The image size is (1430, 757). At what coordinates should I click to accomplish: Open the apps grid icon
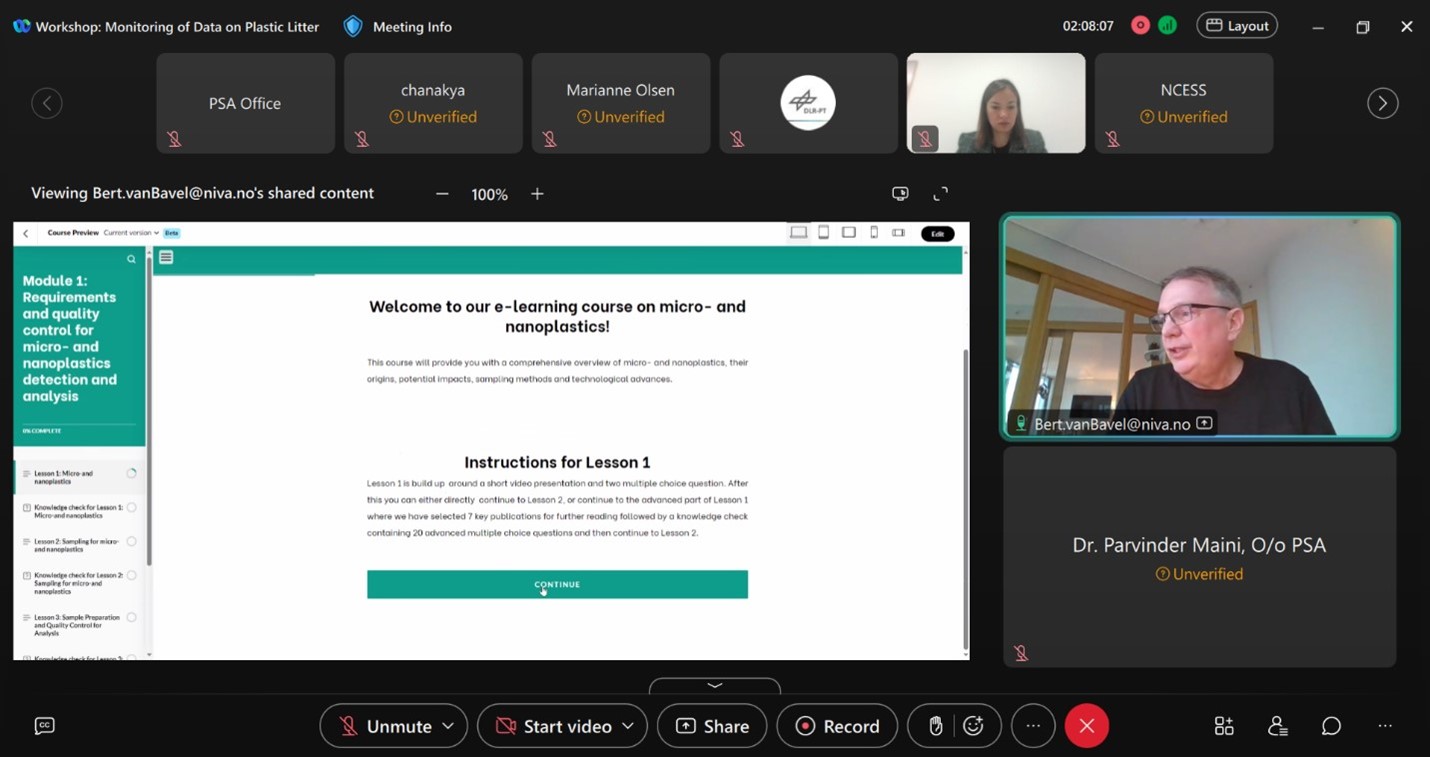[x=1224, y=726]
